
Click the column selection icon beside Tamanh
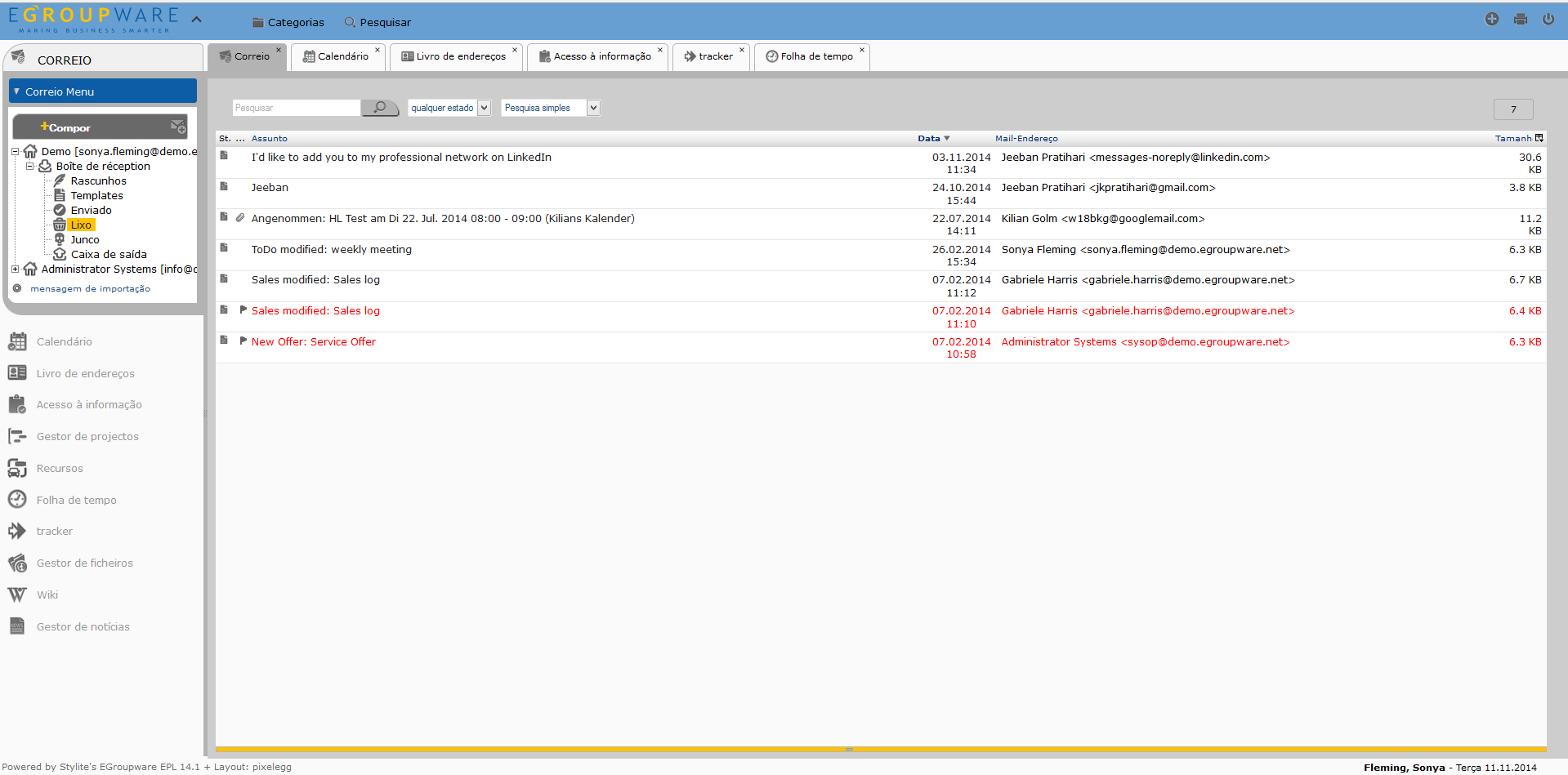pyautogui.click(x=1539, y=138)
